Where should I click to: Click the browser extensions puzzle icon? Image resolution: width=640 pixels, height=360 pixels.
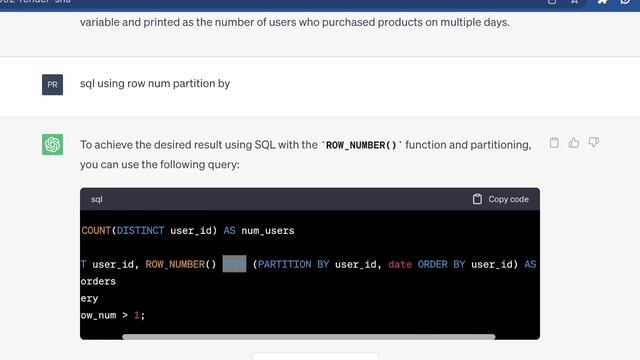602,2
